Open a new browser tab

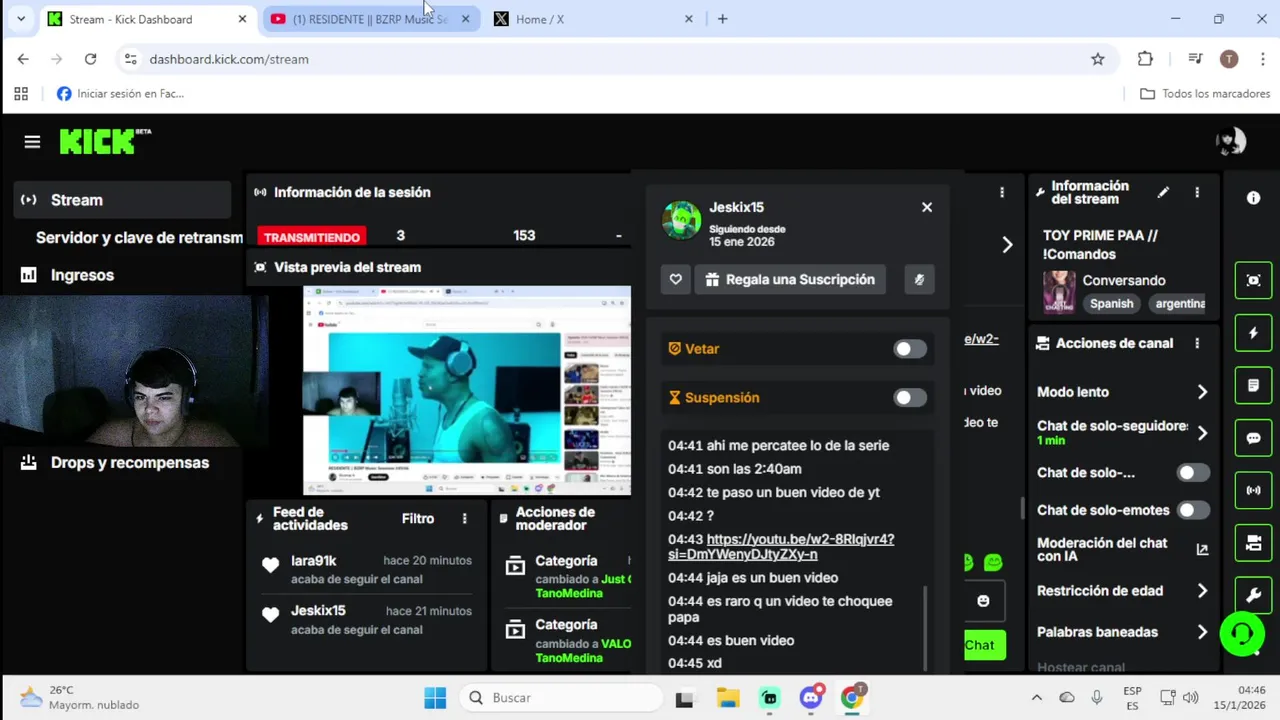click(x=722, y=19)
